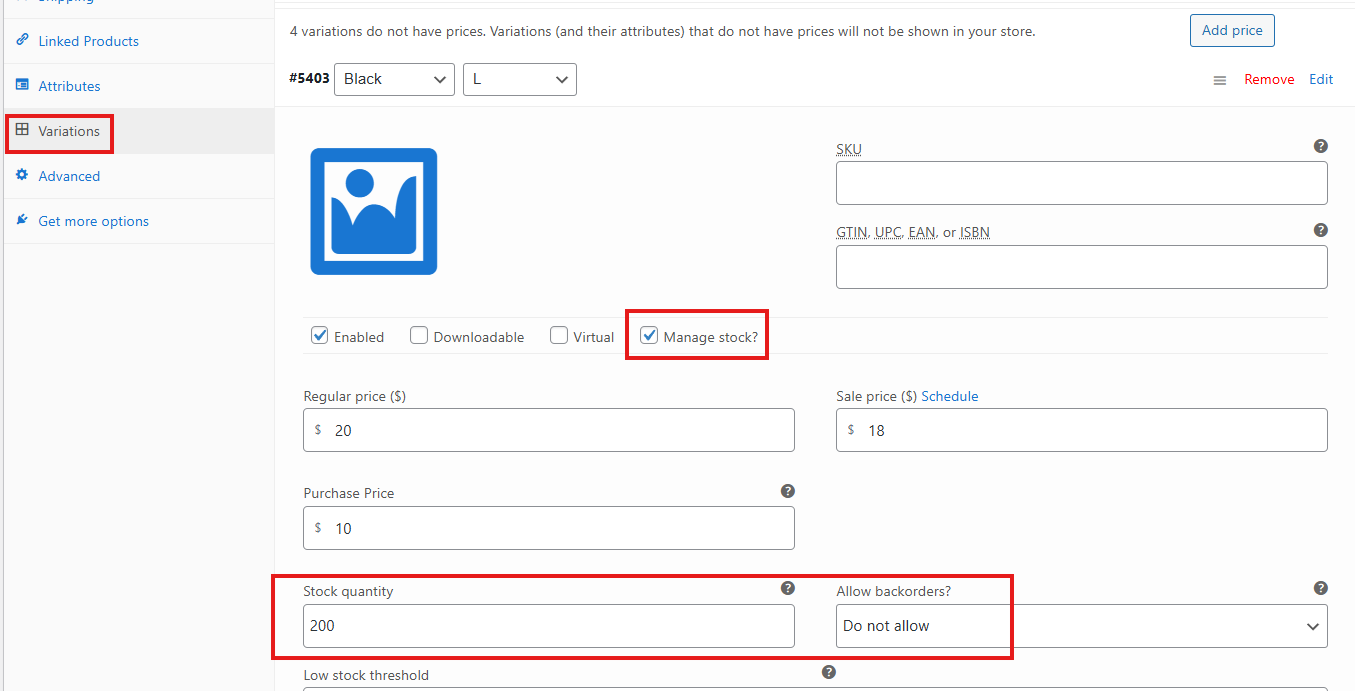This screenshot has width=1355, height=691.
Task: Click the Linked Products link icon
Action: pyautogui.click(x=22, y=40)
